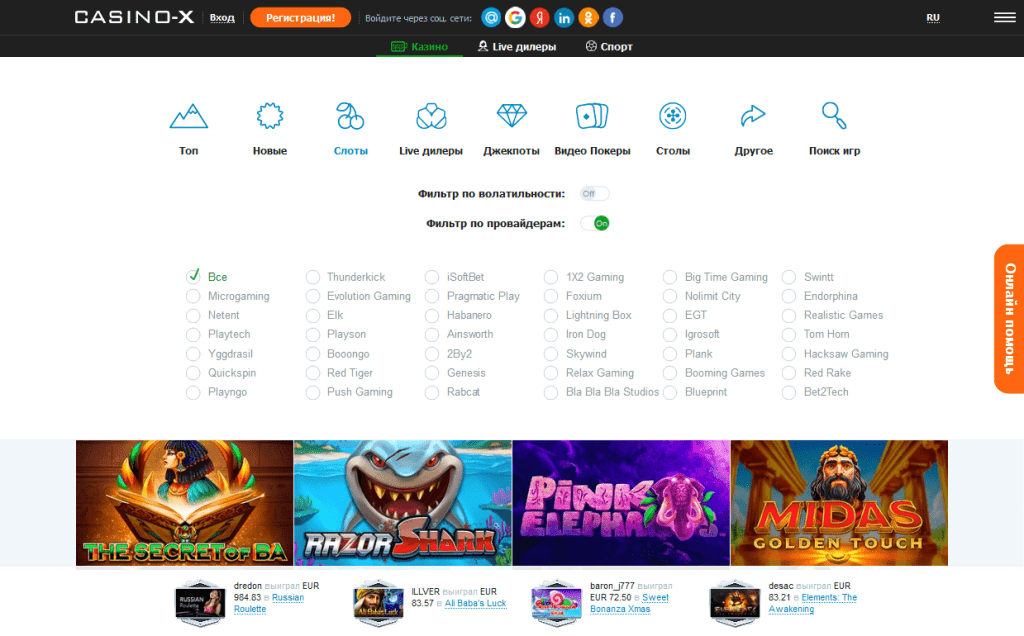The width and height of the screenshot is (1024, 636).
Task: Select the Все provider option
Action: pos(206,277)
